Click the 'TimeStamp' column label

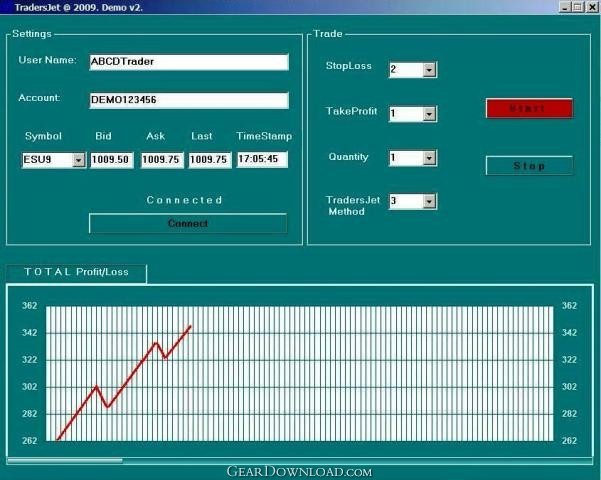pyautogui.click(x=264, y=136)
